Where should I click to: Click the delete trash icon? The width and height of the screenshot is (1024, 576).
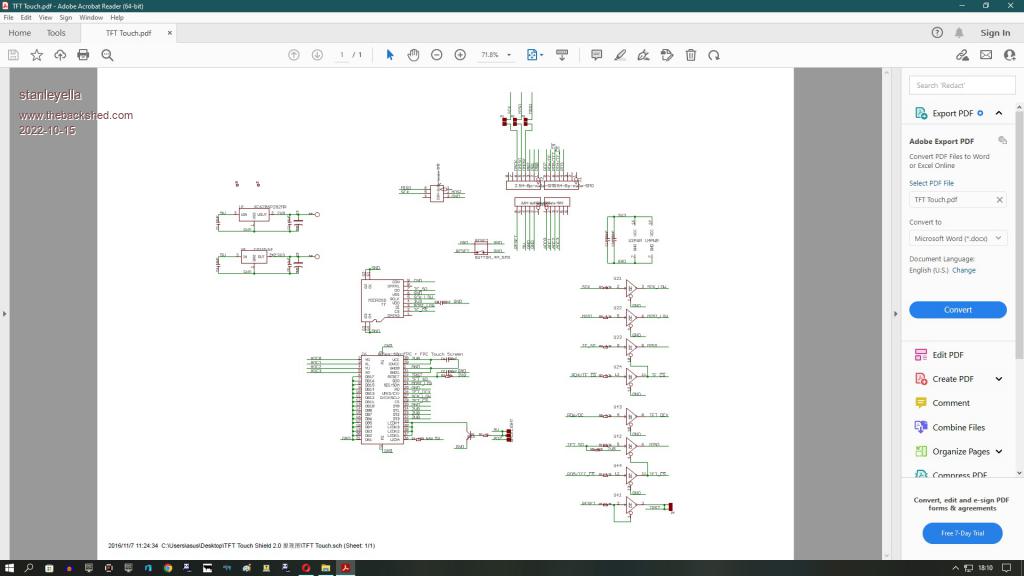(690, 55)
